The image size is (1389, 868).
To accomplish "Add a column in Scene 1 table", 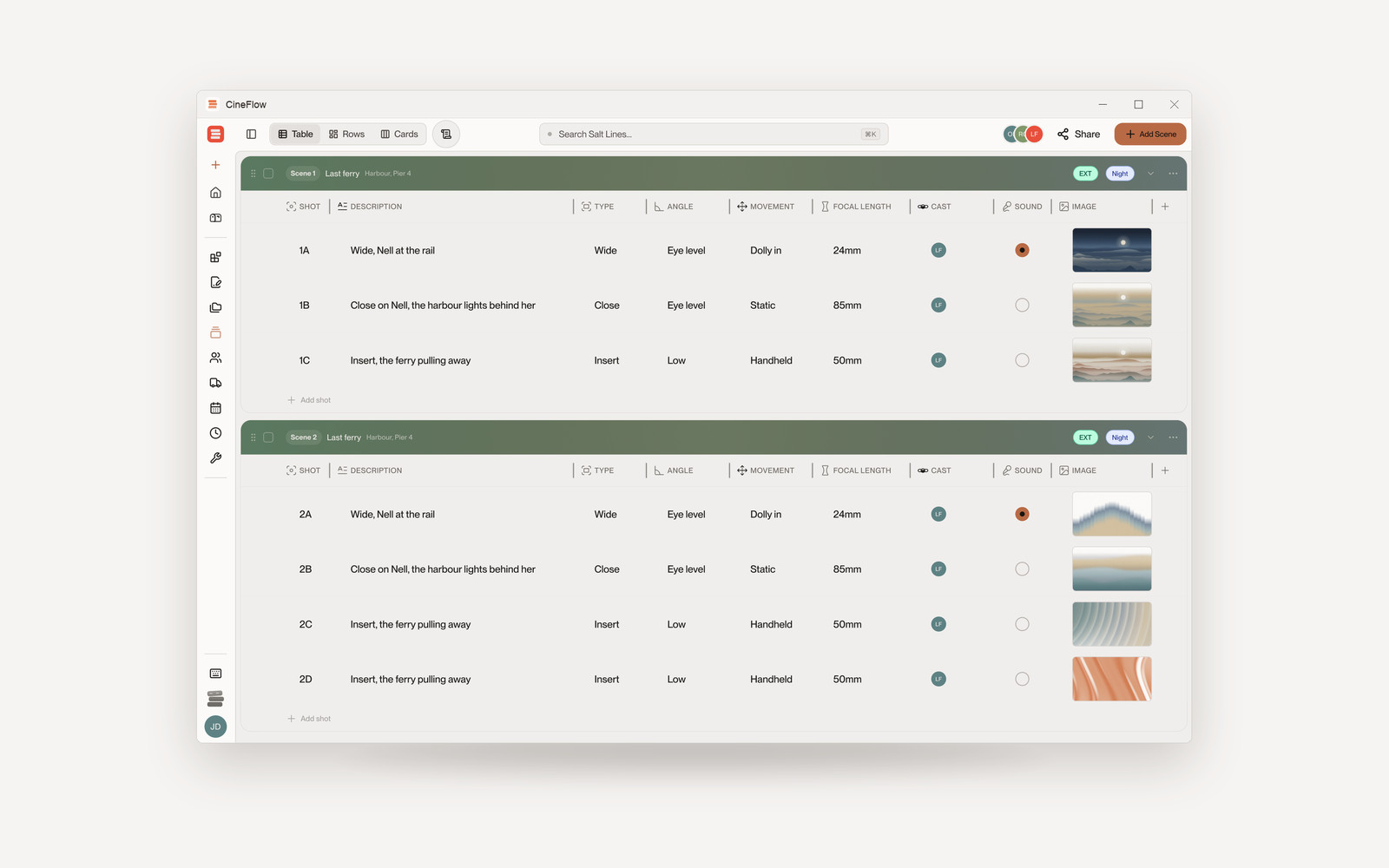I will coord(1165,207).
